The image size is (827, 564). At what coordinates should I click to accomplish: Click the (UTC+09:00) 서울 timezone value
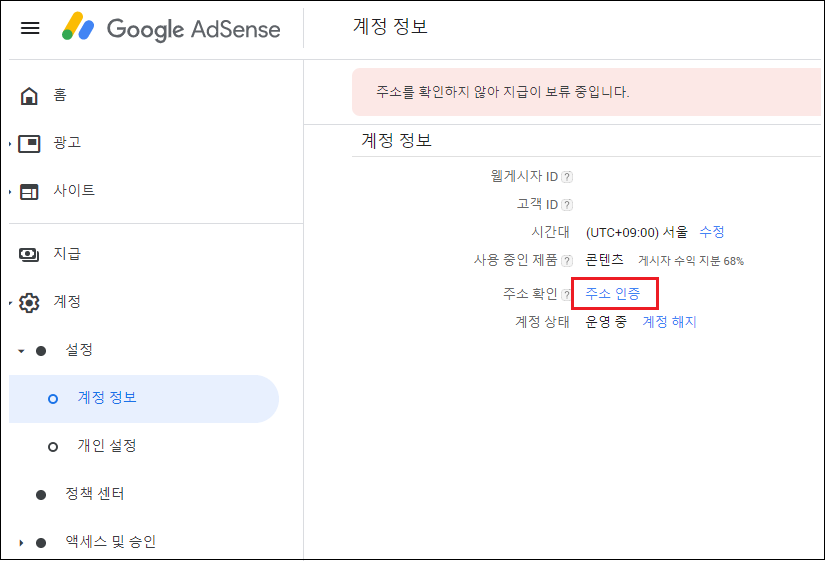637,232
